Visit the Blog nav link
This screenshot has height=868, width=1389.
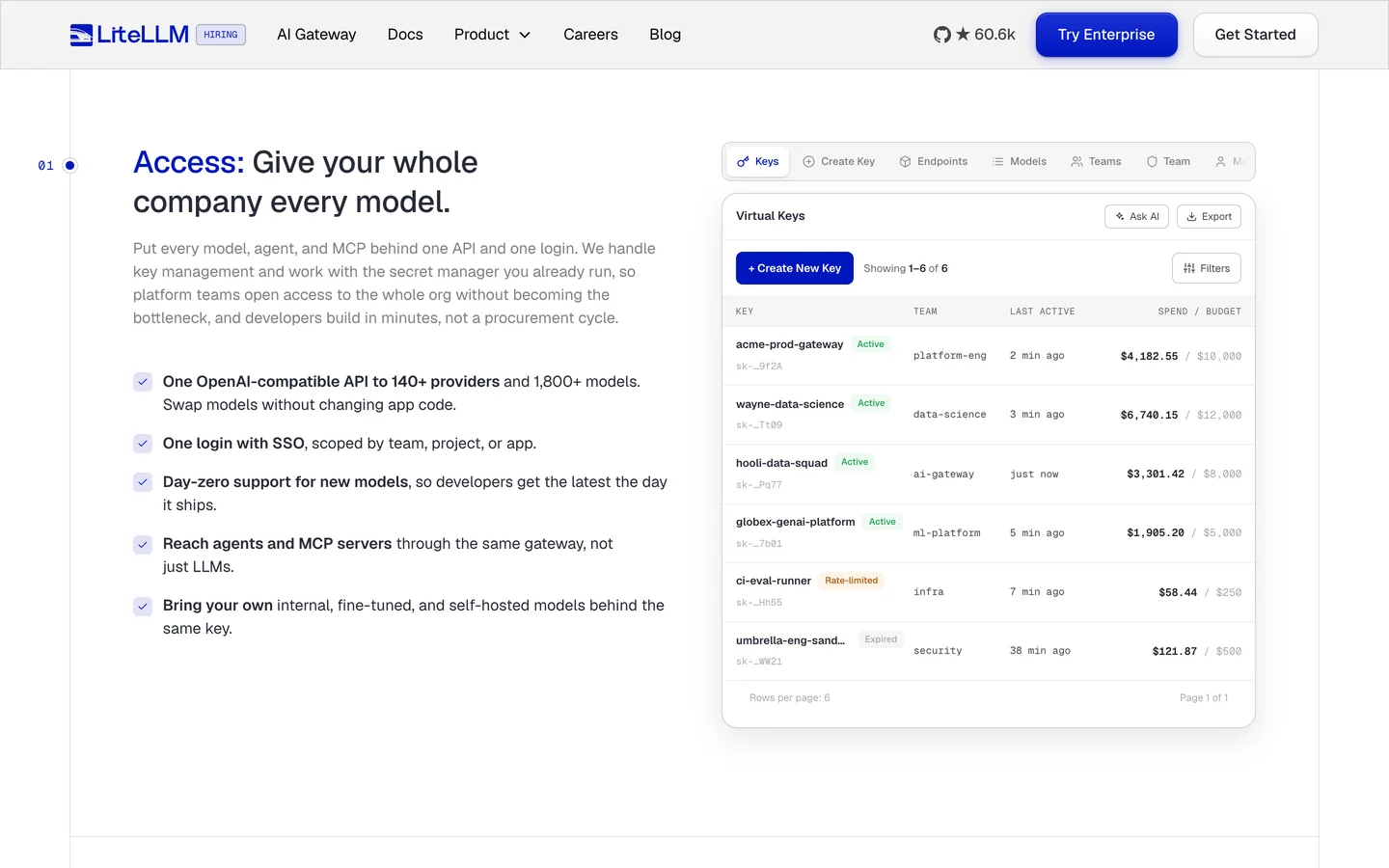coord(665,35)
